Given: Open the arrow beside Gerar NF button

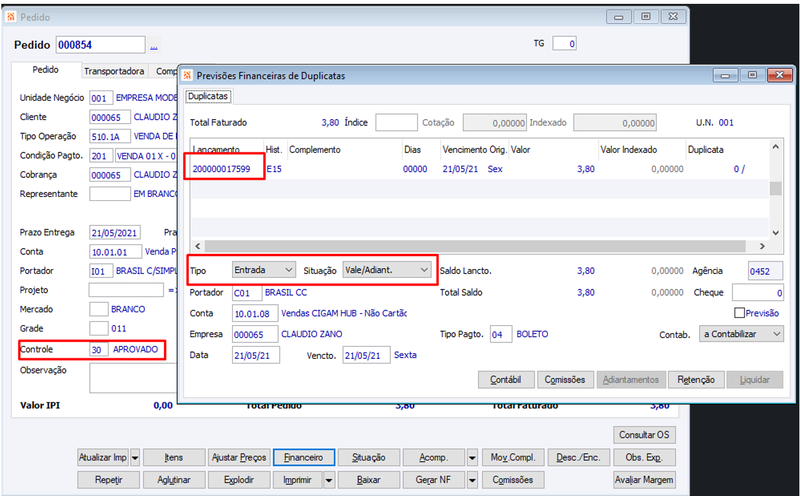Looking at the screenshot, I should 472,480.
